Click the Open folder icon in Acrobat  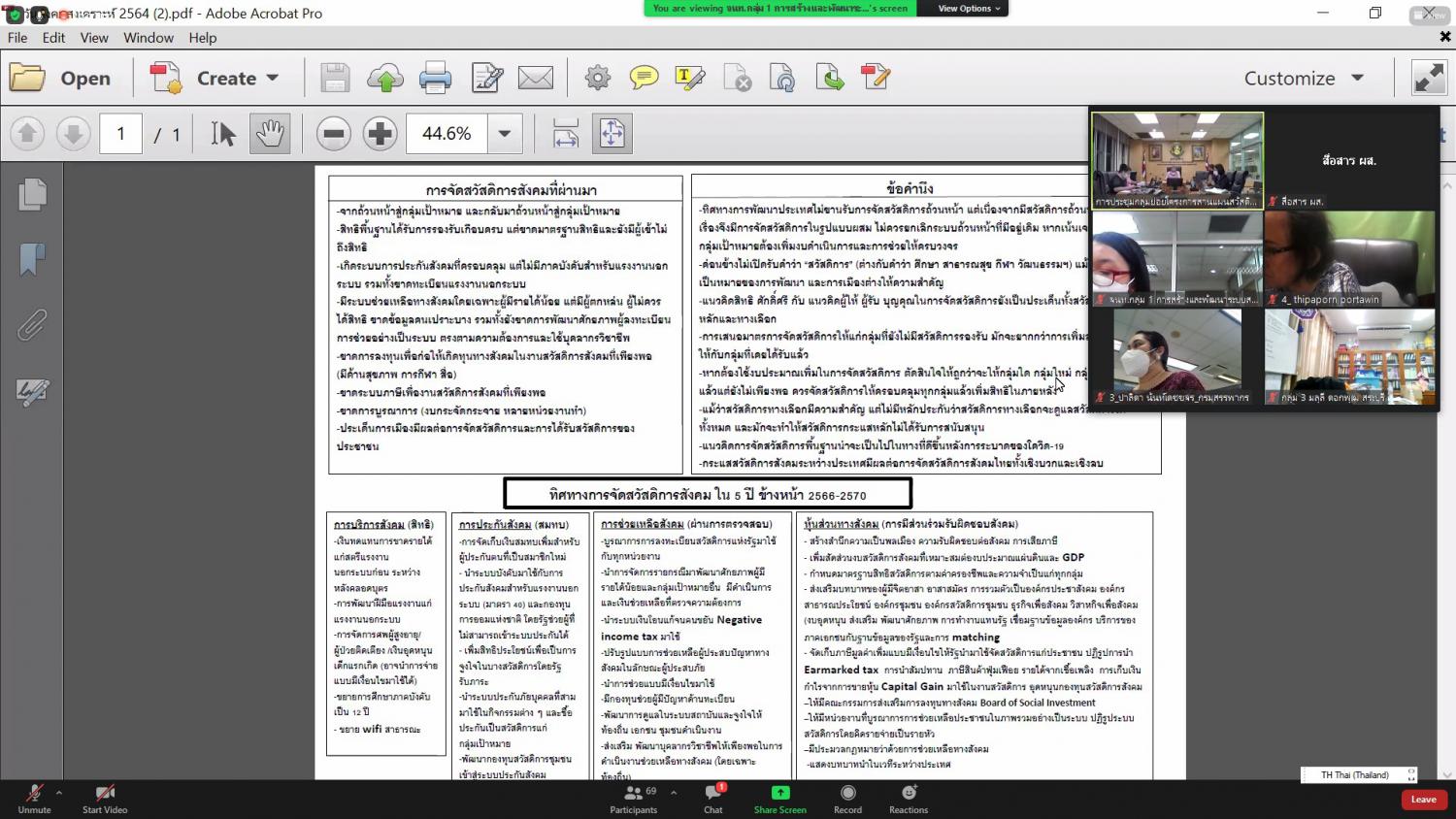[x=28, y=78]
